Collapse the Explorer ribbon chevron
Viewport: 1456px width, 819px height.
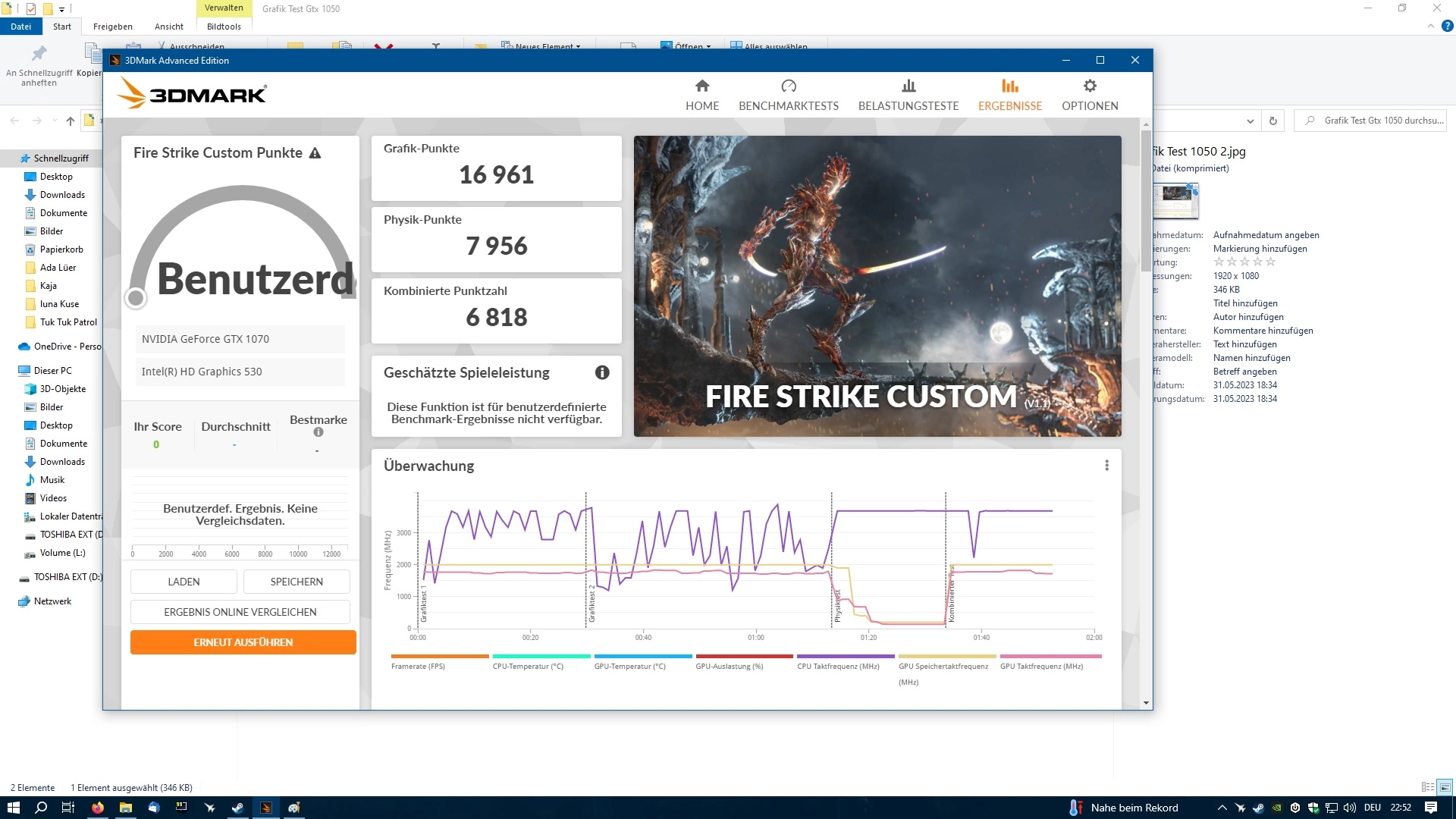coord(1431,26)
